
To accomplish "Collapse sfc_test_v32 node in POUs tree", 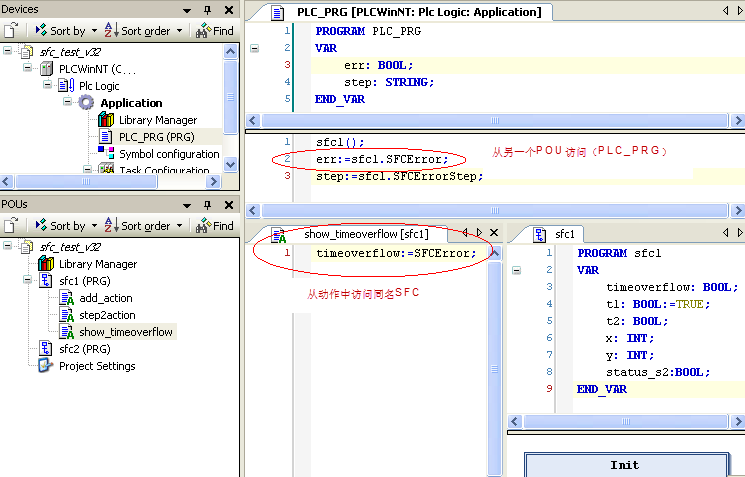I will point(7,245).
